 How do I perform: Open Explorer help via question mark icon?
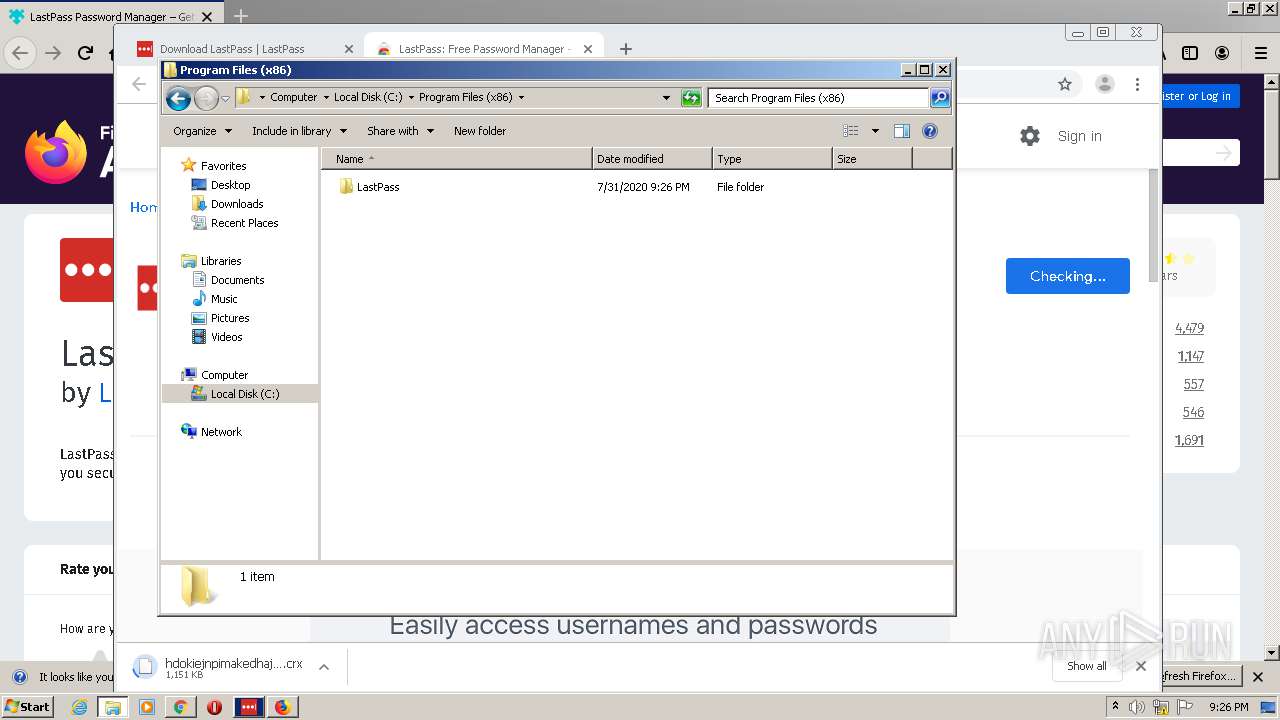(x=930, y=131)
